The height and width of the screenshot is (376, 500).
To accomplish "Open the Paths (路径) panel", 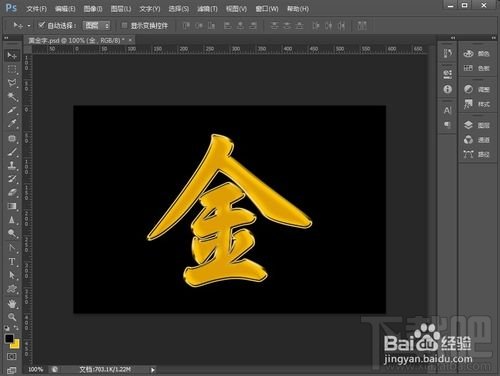I will coord(477,154).
